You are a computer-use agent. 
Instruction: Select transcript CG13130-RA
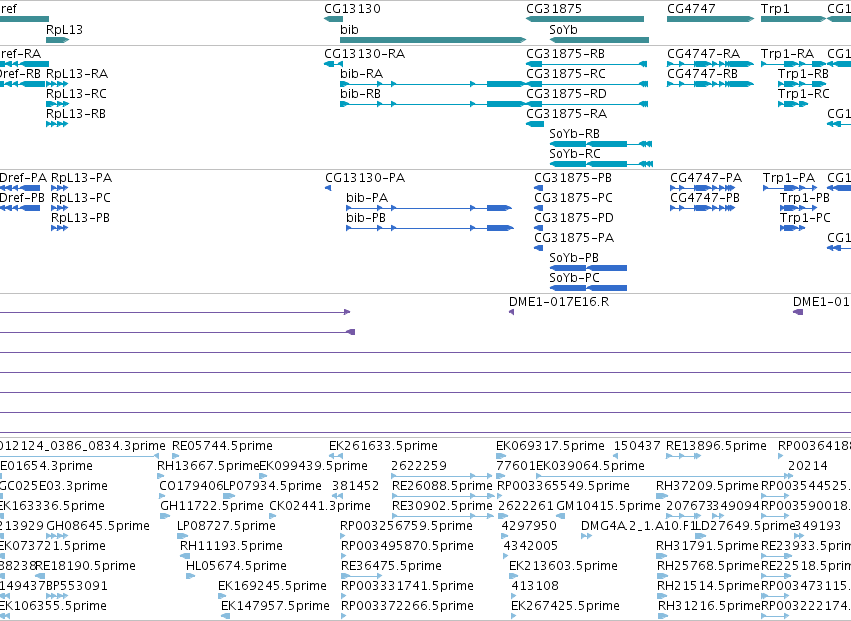pos(364,54)
